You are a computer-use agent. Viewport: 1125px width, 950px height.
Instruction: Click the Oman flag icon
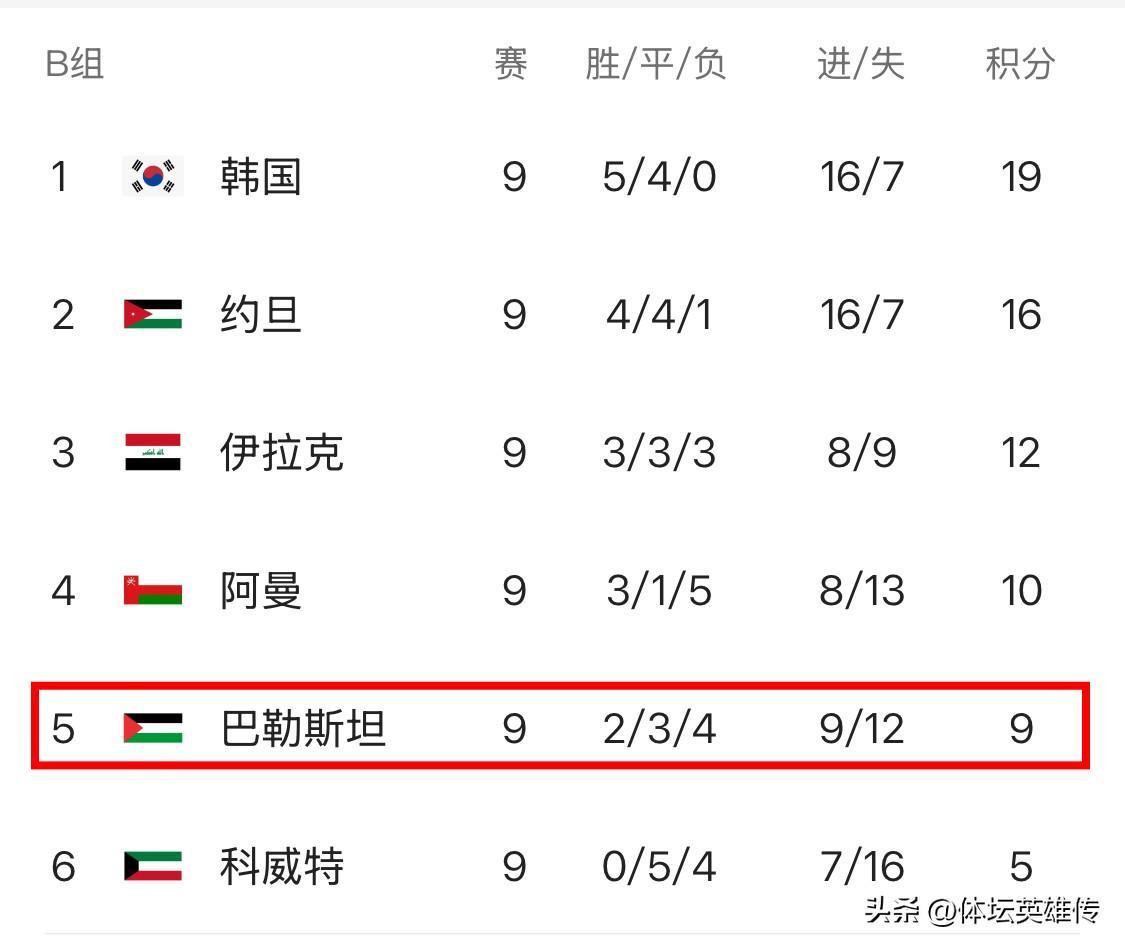150,590
